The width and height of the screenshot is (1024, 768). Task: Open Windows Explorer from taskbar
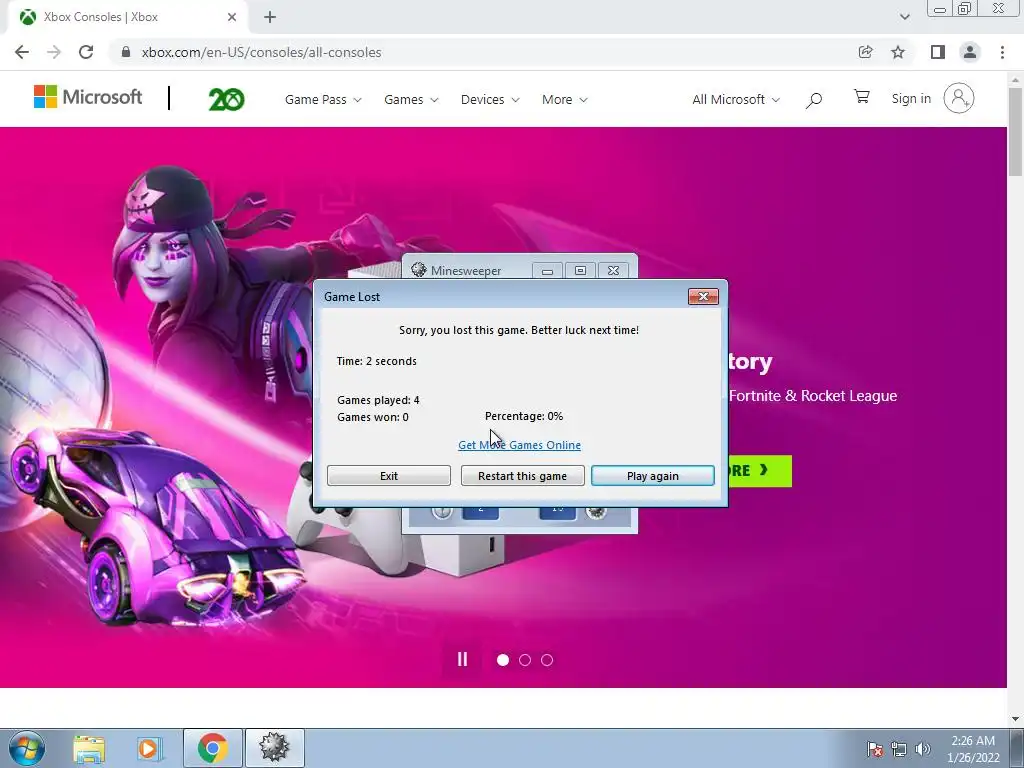pyautogui.click(x=89, y=748)
